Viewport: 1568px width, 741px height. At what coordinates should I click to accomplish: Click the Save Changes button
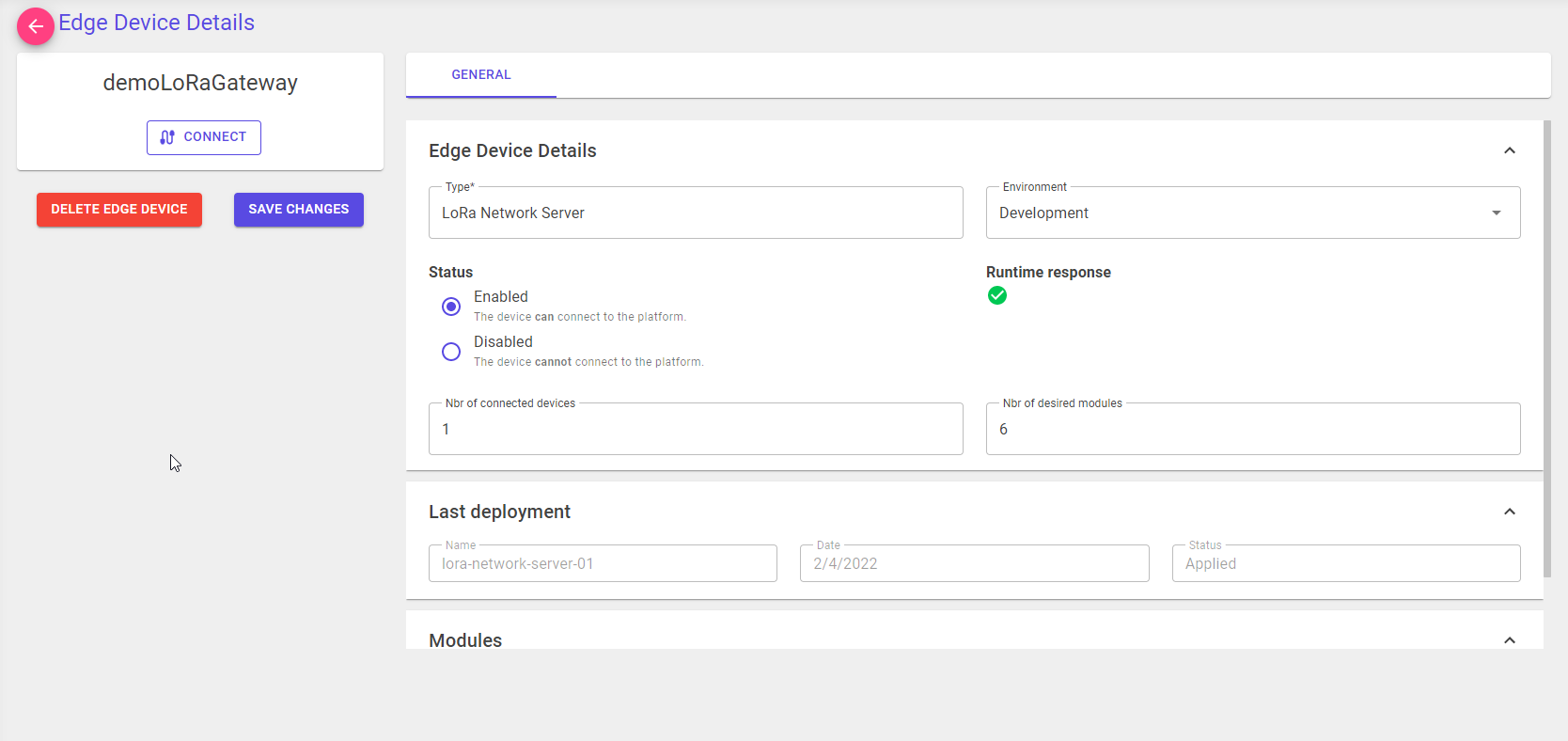(298, 210)
